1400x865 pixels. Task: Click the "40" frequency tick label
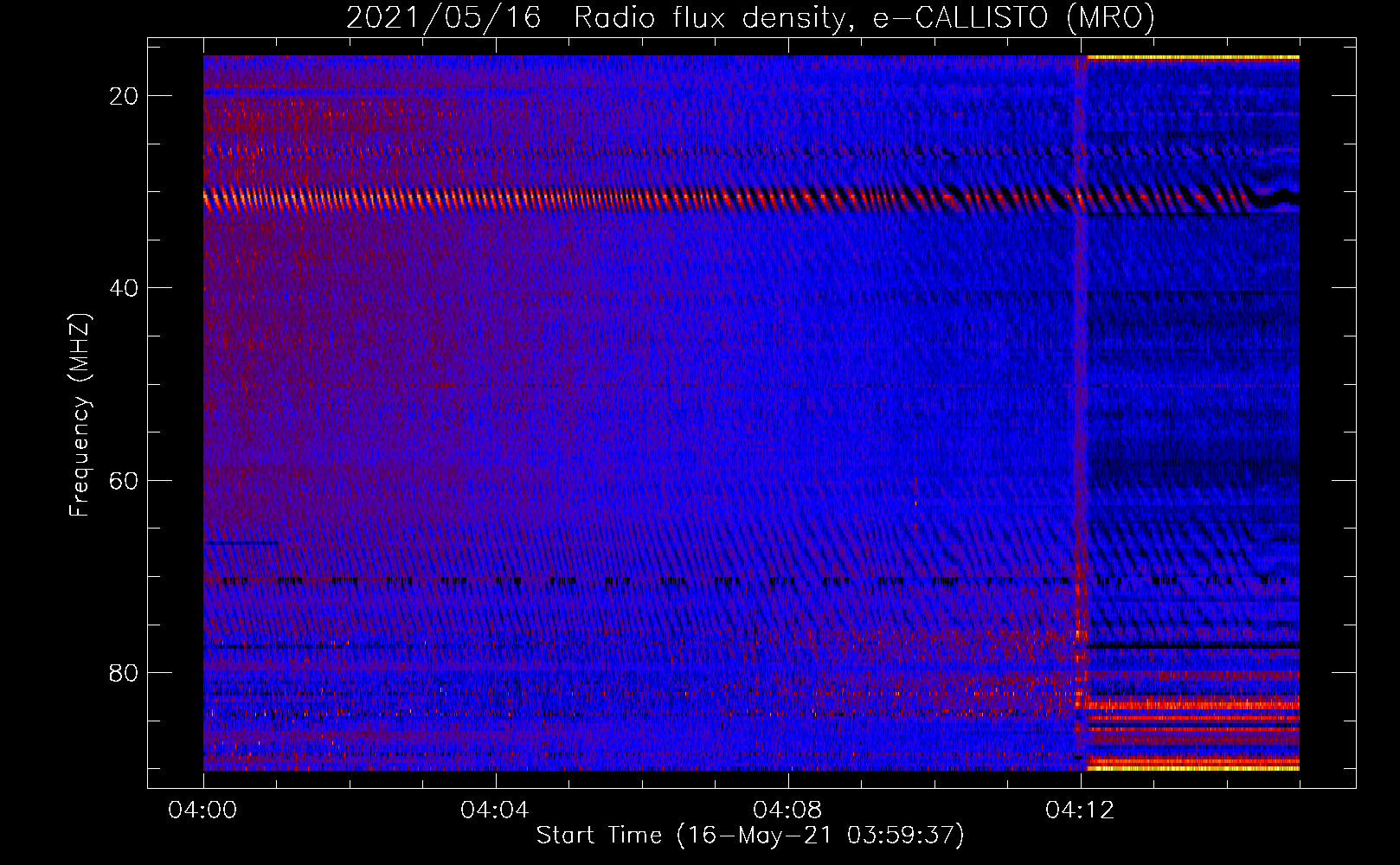click(124, 288)
